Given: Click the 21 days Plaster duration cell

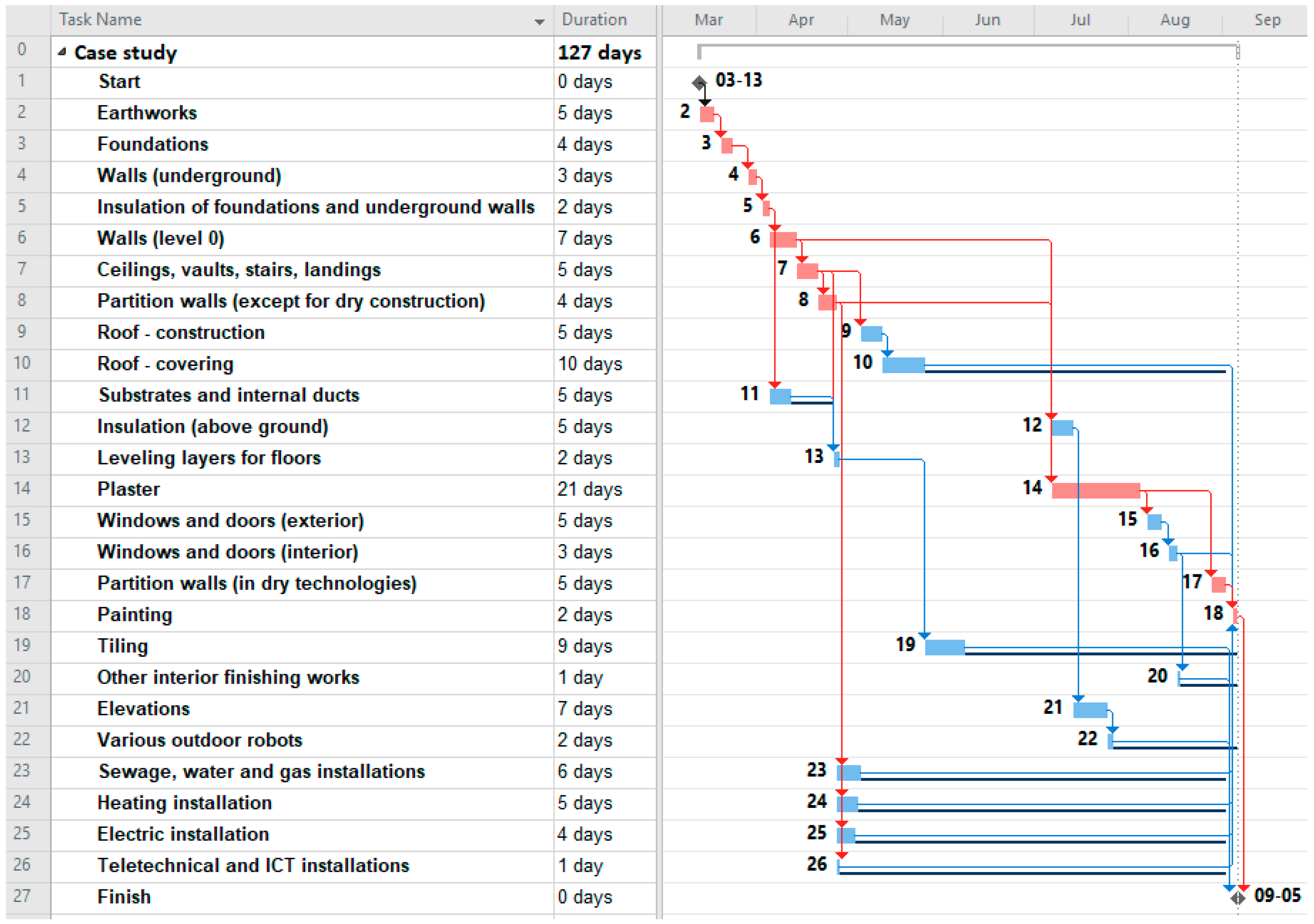Looking at the screenshot, I should pos(590,489).
